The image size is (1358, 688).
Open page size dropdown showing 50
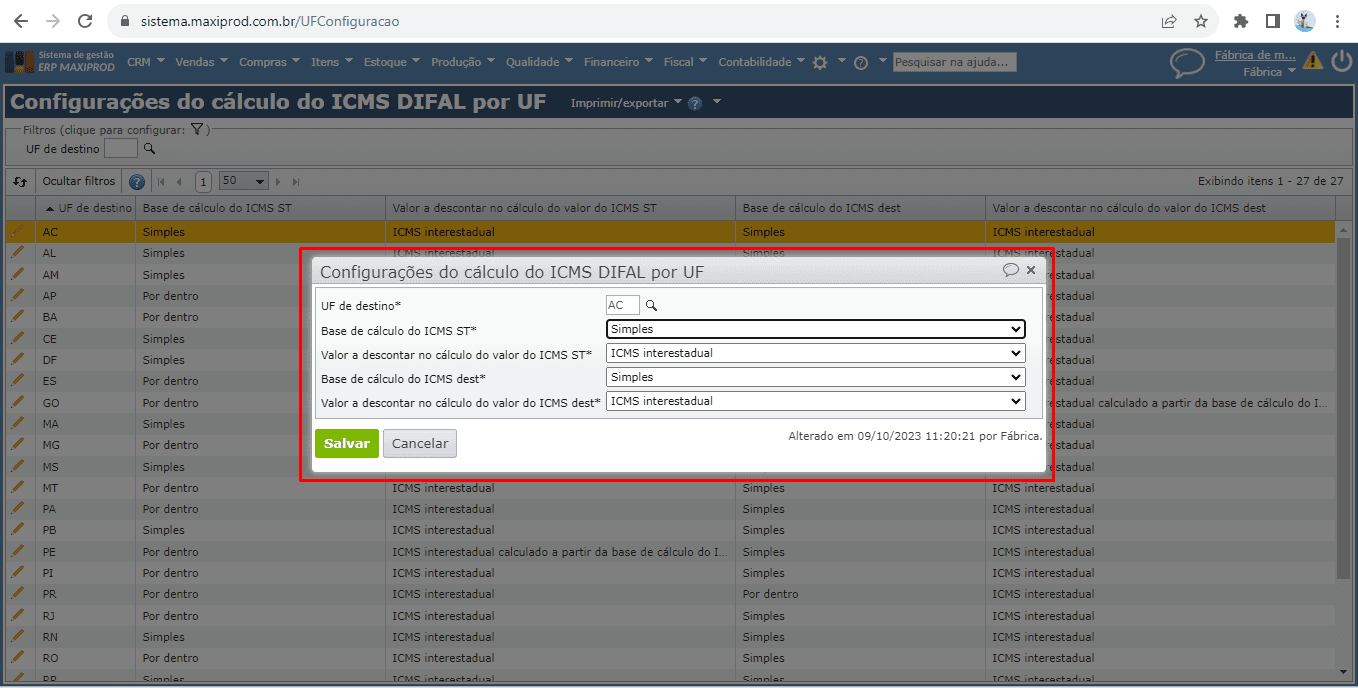pyautogui.click(x=244, y=181)
